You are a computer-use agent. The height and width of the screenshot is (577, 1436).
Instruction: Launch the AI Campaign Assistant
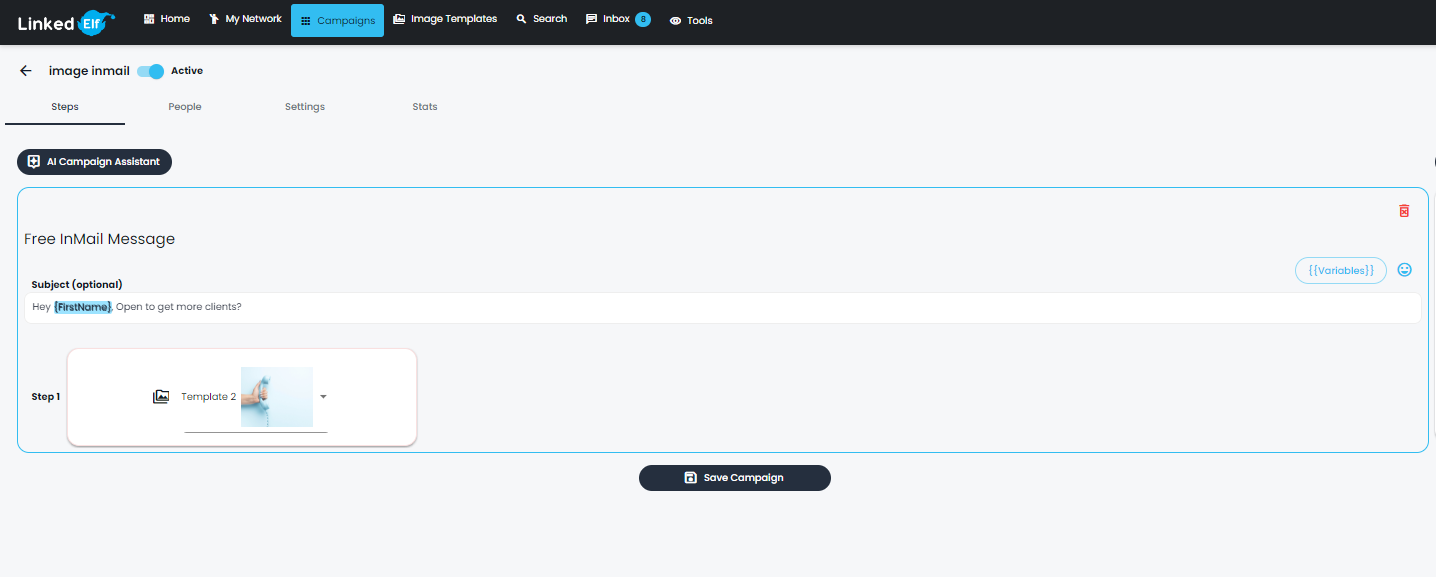click(94, 162)
